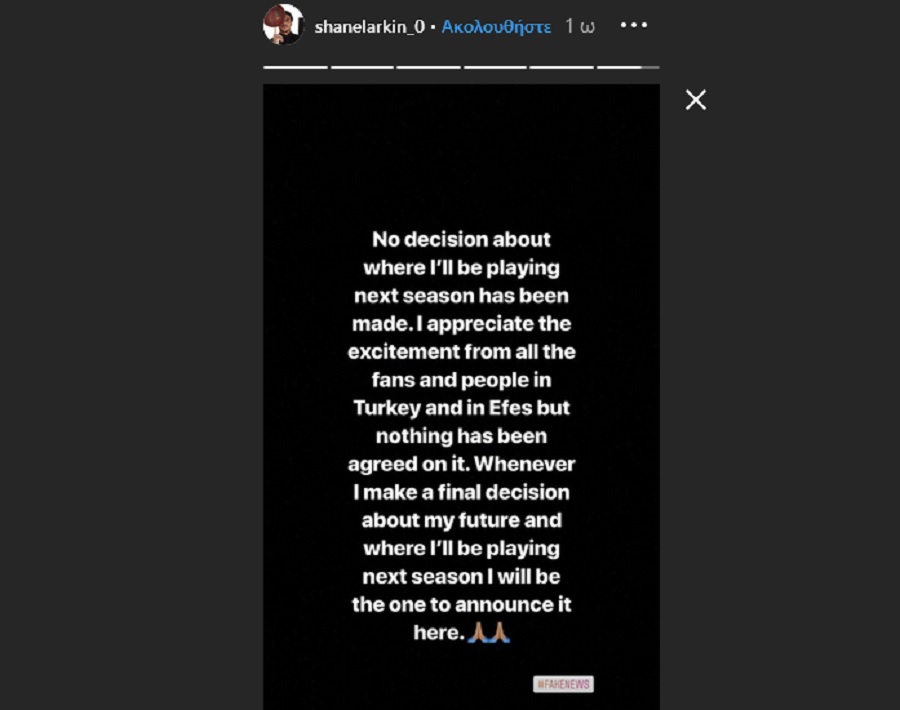This screenshot has height=710, width=900.
Task: Tap the #FAKENEWS hashtag sticker
Action: (x=563, y=684)
